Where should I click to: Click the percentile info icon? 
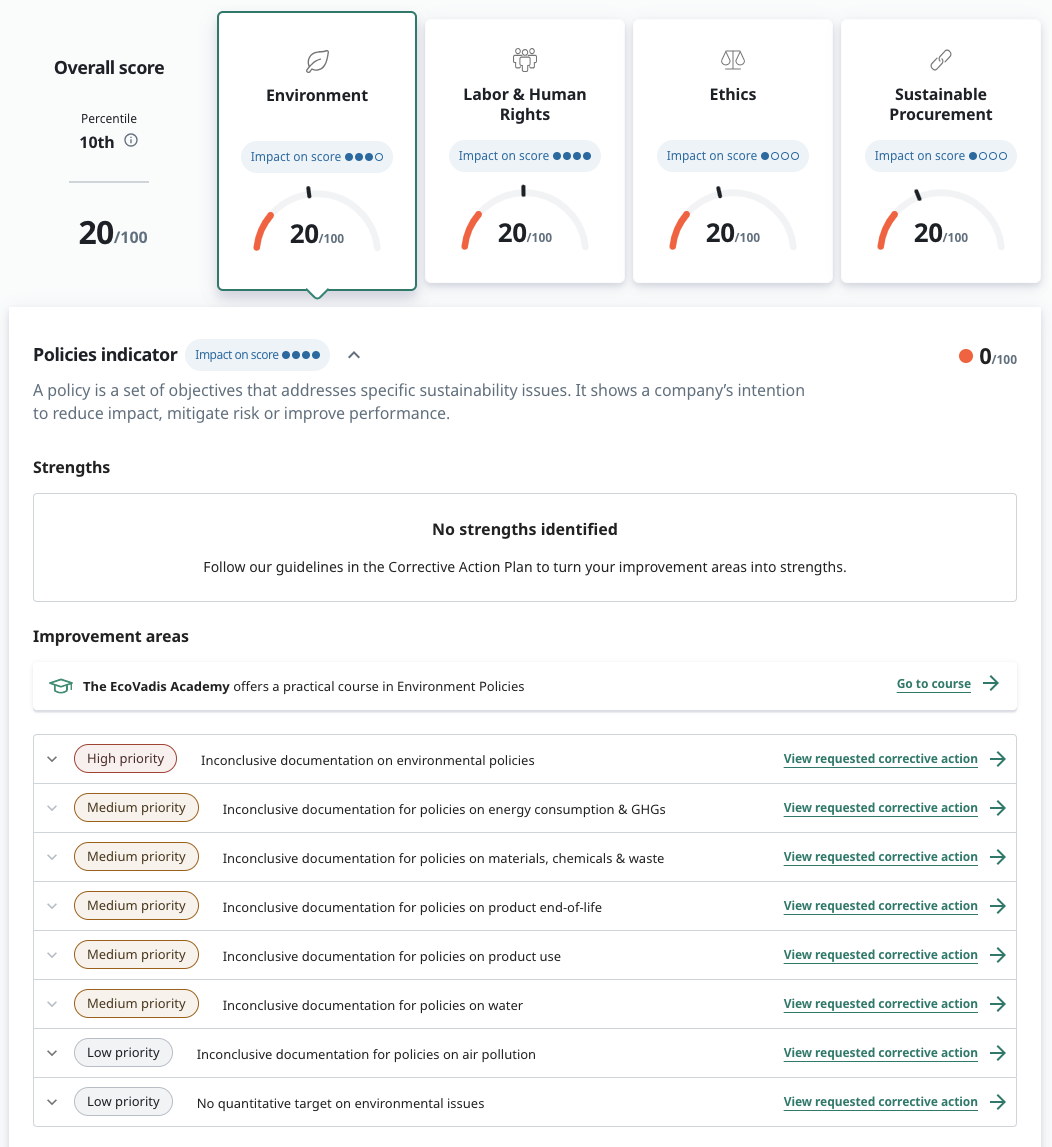click(131, 141)
